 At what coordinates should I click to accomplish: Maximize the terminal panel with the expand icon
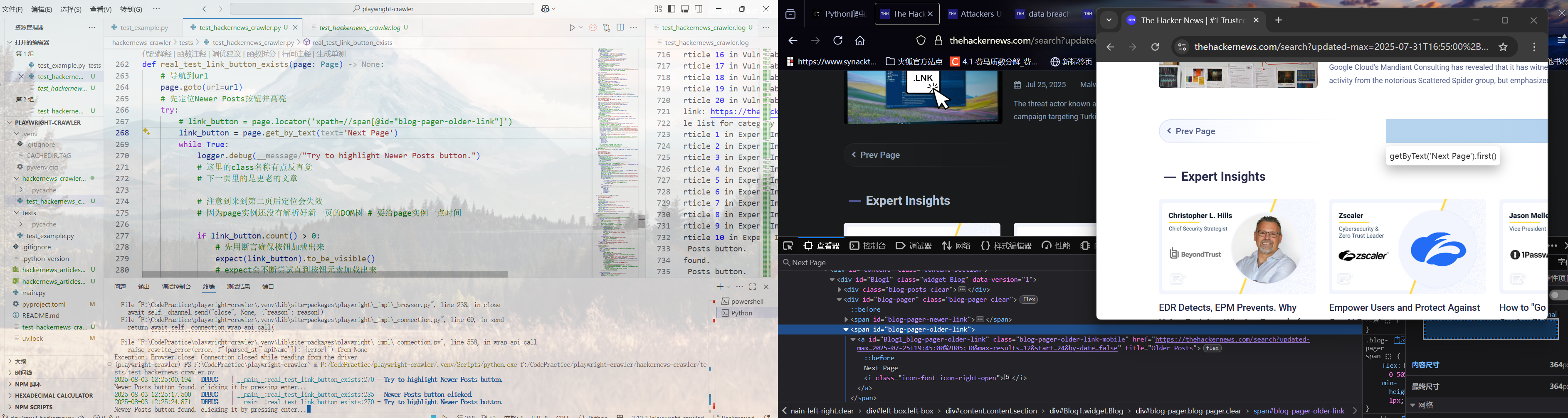coord(753,287)
